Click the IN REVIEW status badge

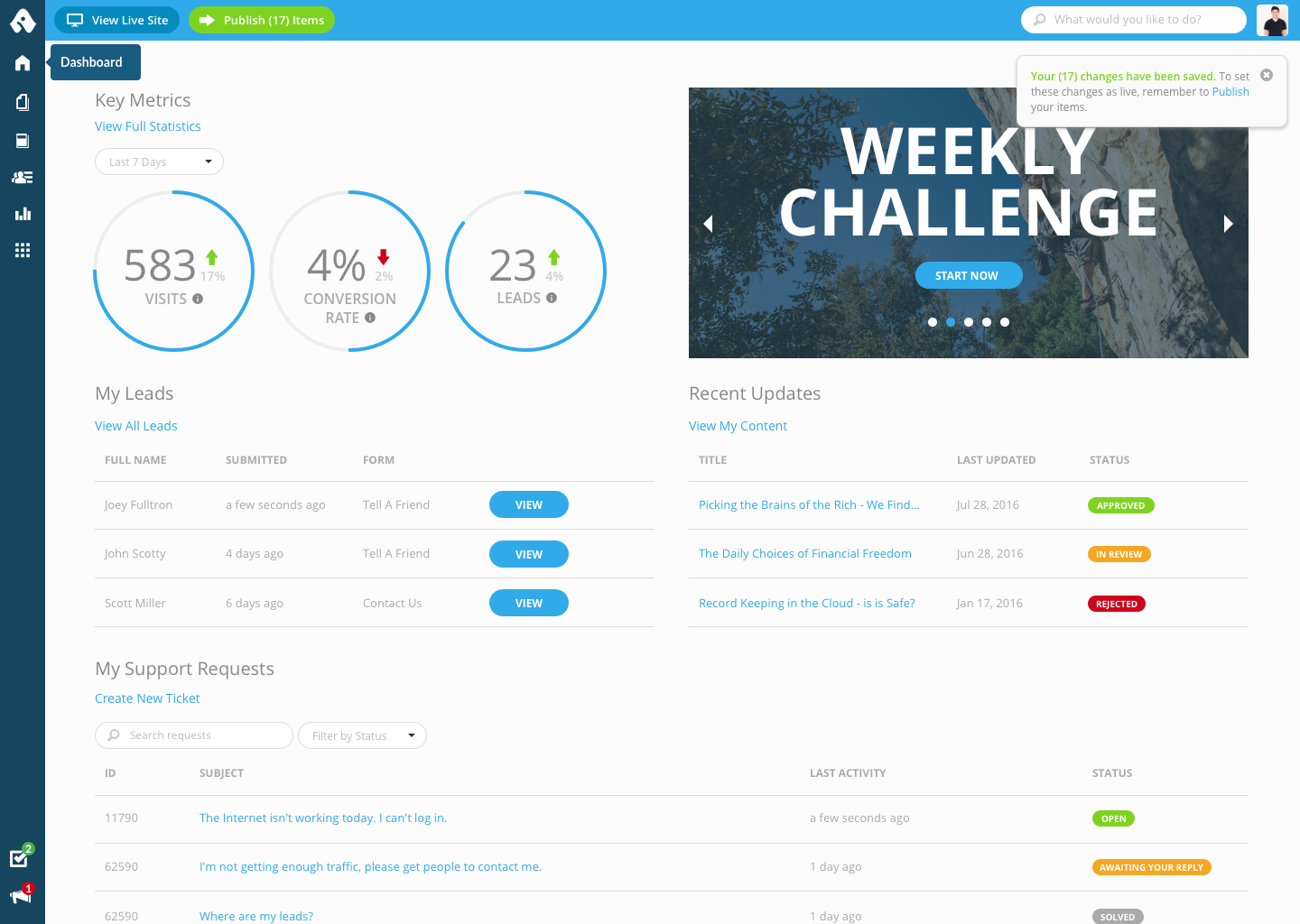tap(1119, 554)
